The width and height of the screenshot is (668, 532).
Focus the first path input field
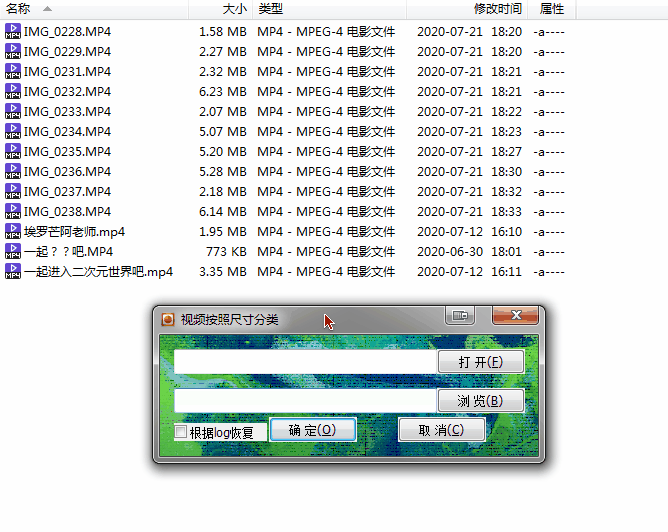point(305,362)
